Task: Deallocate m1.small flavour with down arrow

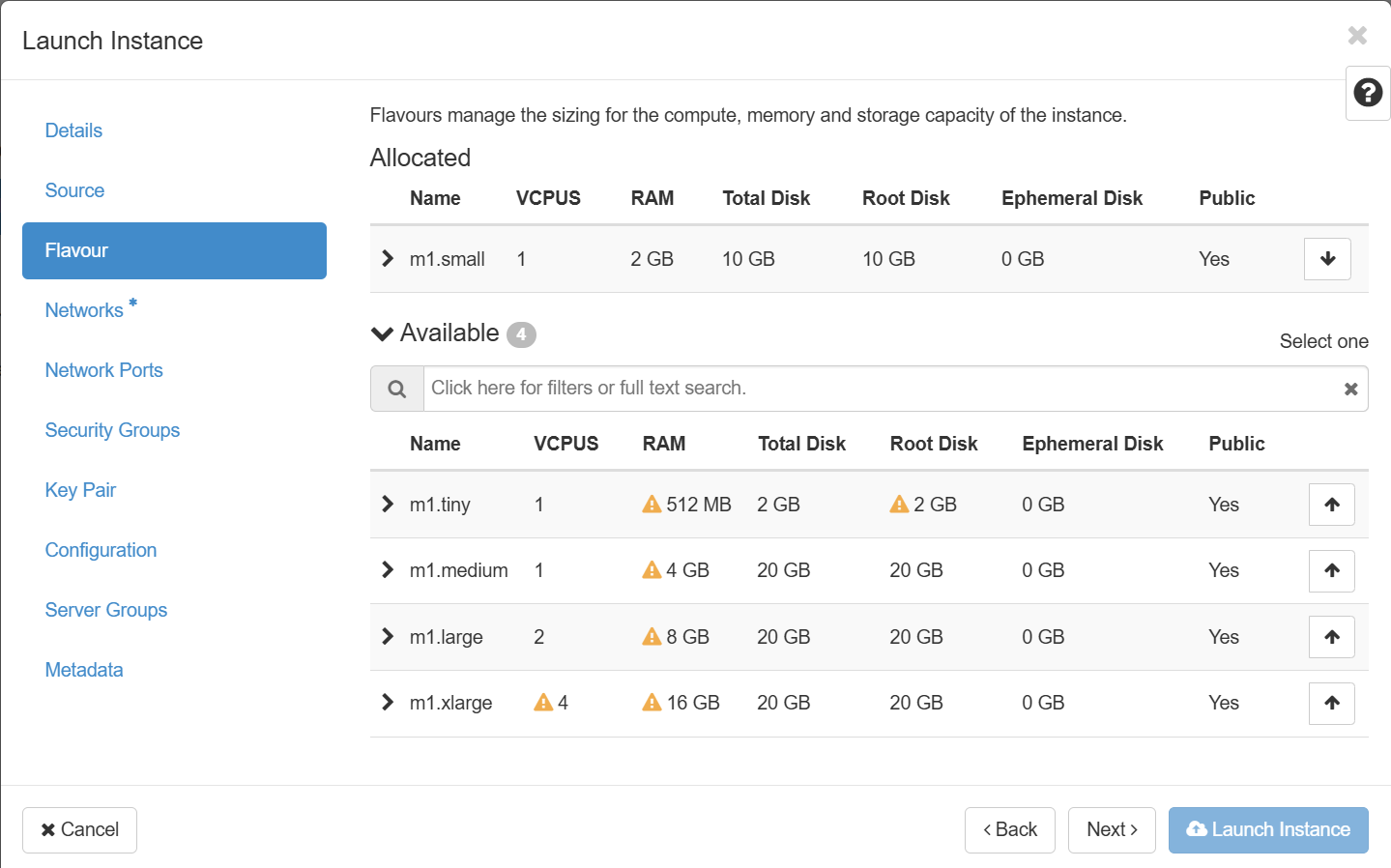Action: coord(1326,259)
